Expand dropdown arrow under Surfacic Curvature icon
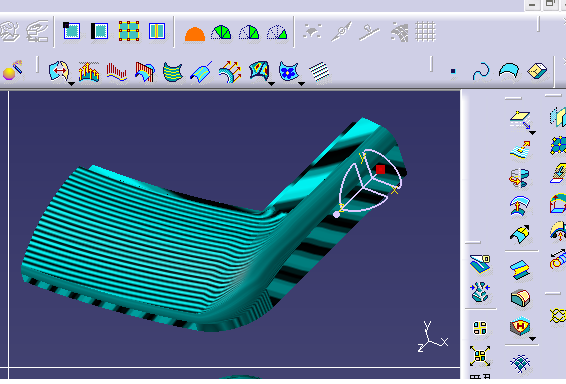 pos(301,84)
